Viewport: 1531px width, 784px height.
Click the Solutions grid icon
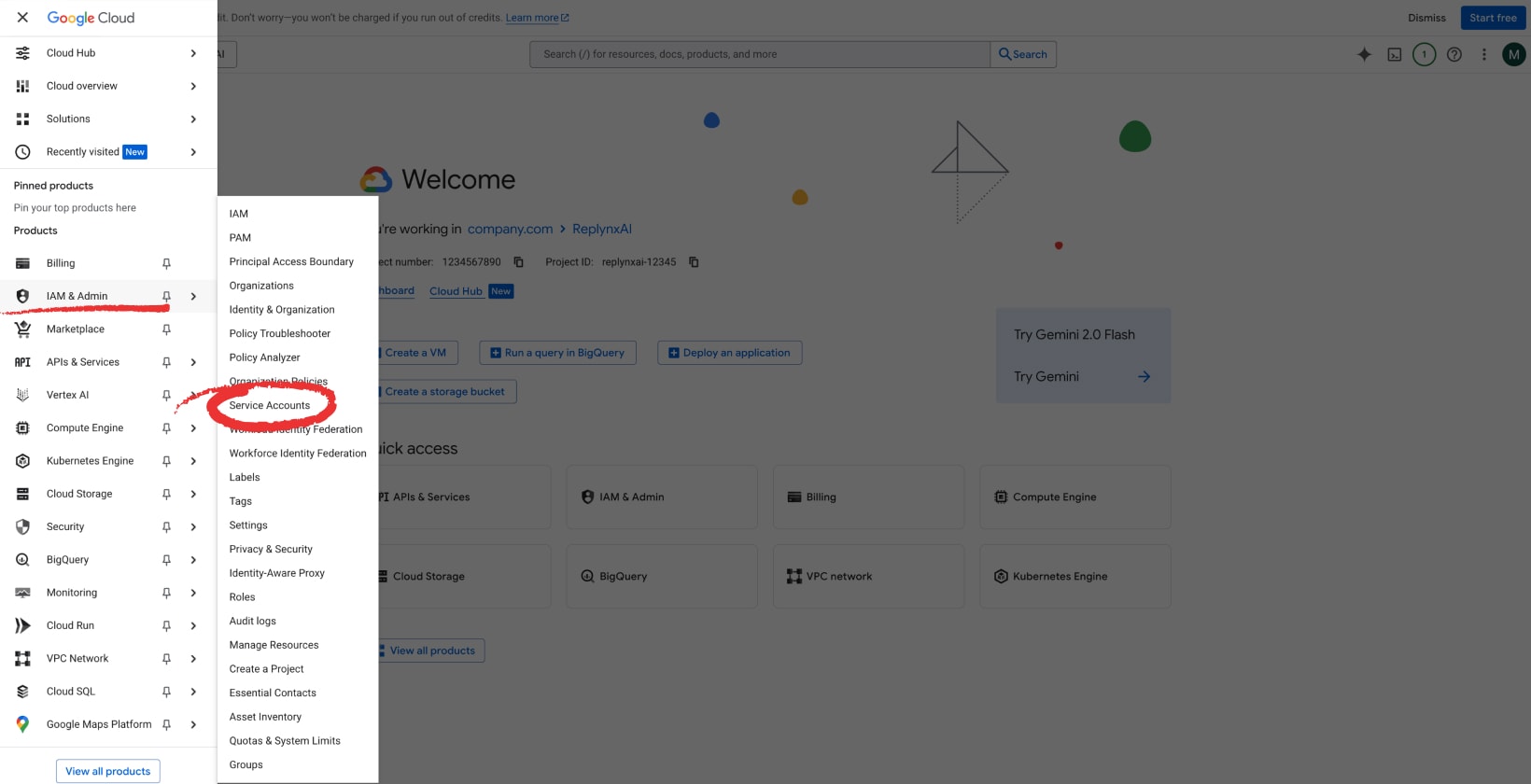(x=22, y=119)
